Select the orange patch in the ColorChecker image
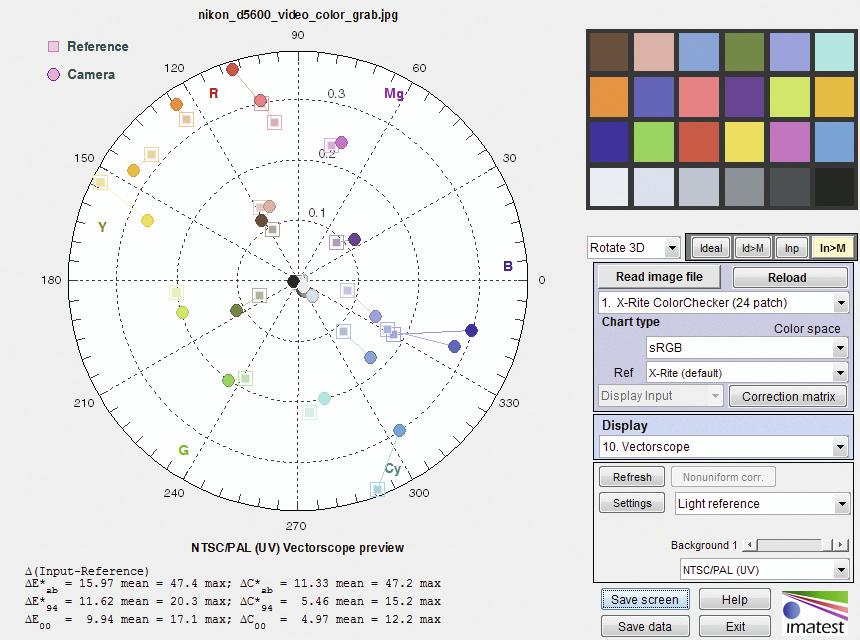The image size is (860, 640). (609, 97)
